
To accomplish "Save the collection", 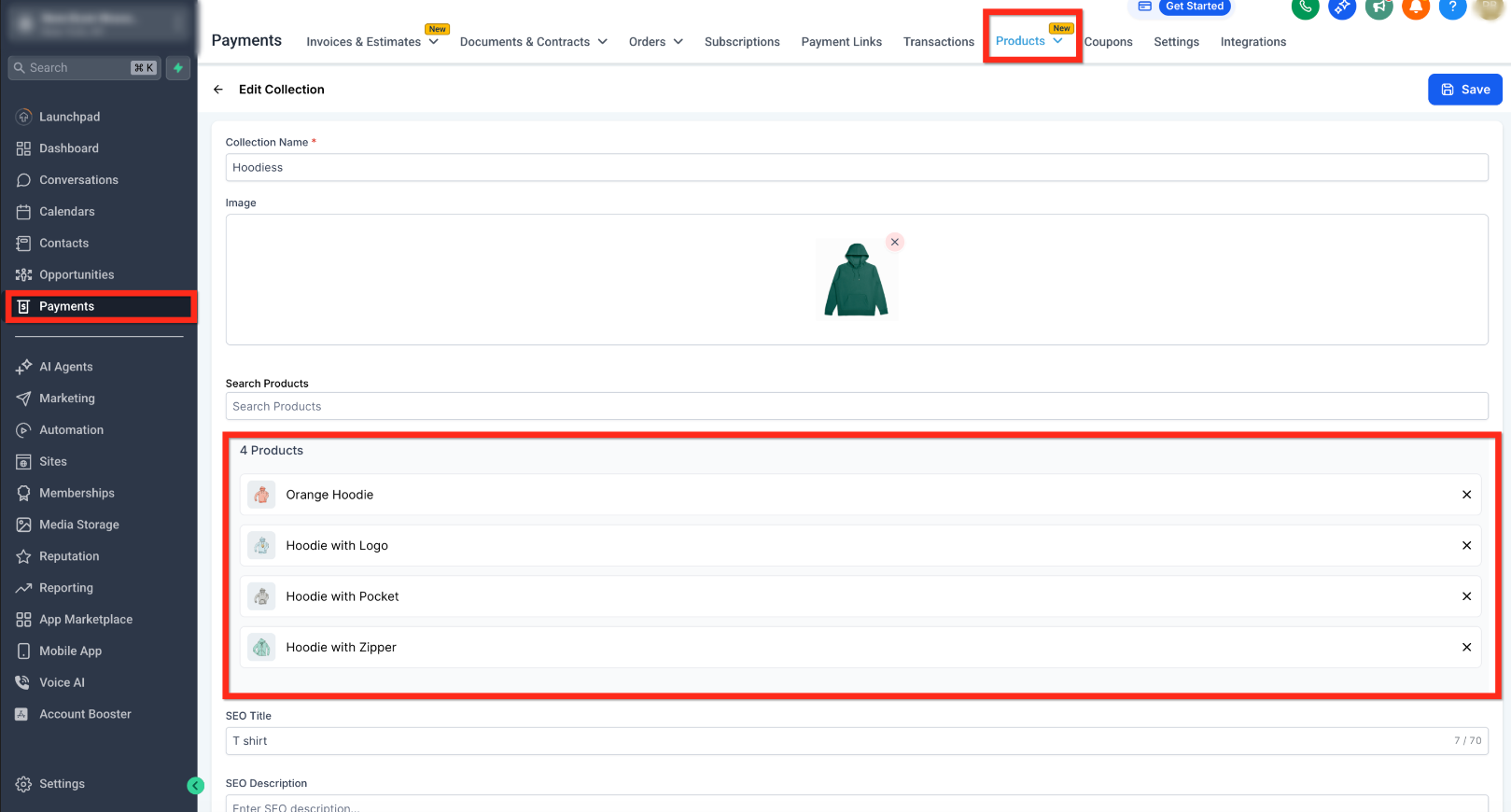I will (1465, 90).
